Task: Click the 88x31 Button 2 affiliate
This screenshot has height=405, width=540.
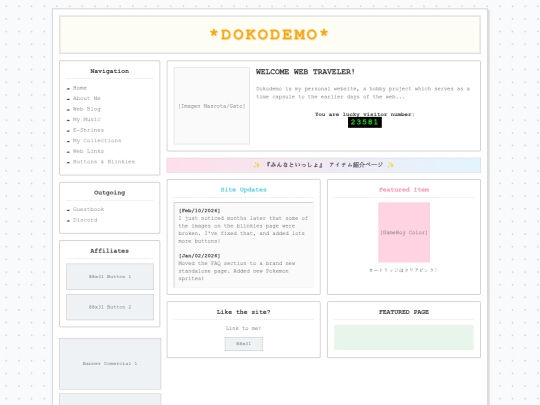Action: point(110,307)
